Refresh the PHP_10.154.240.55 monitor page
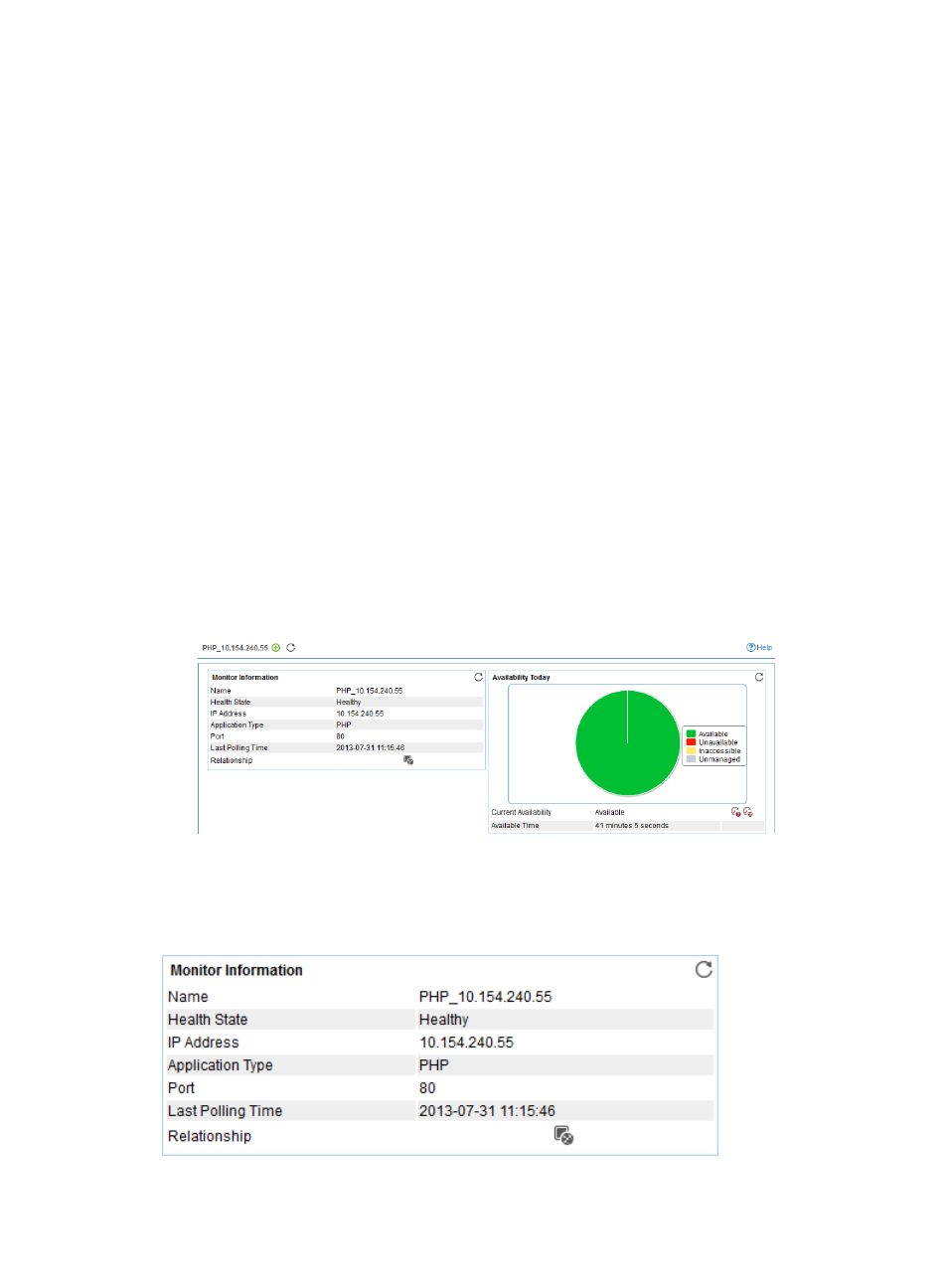The image size is (948, 1288). 291,648
